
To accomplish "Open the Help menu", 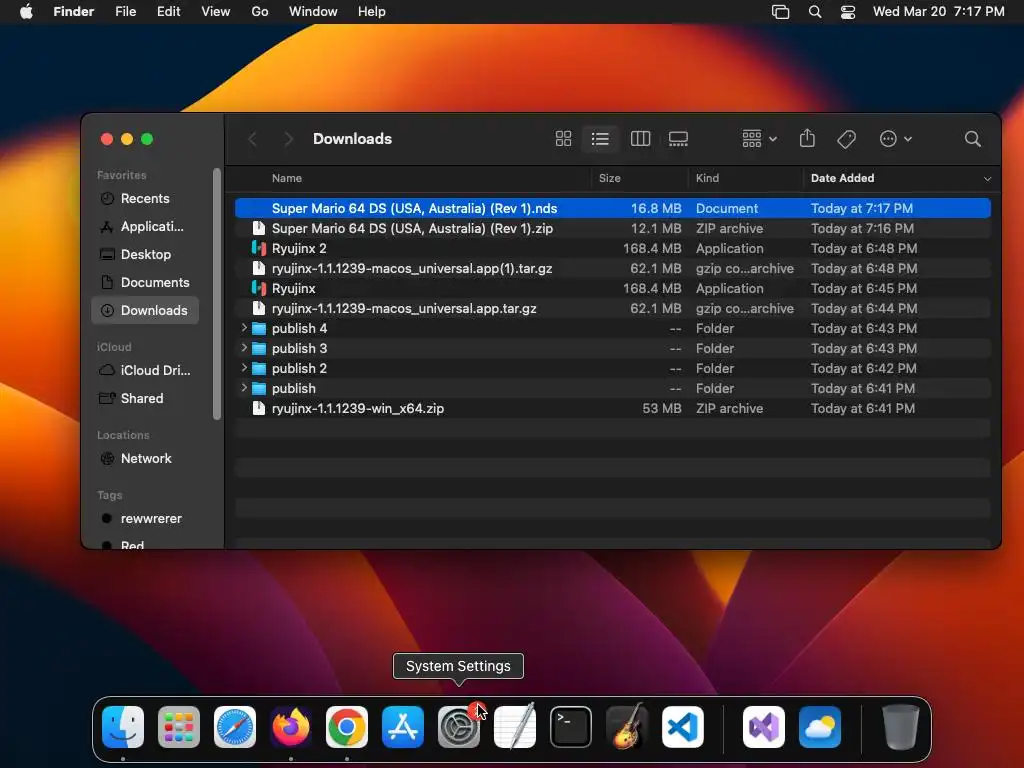I will coord(372,12).
